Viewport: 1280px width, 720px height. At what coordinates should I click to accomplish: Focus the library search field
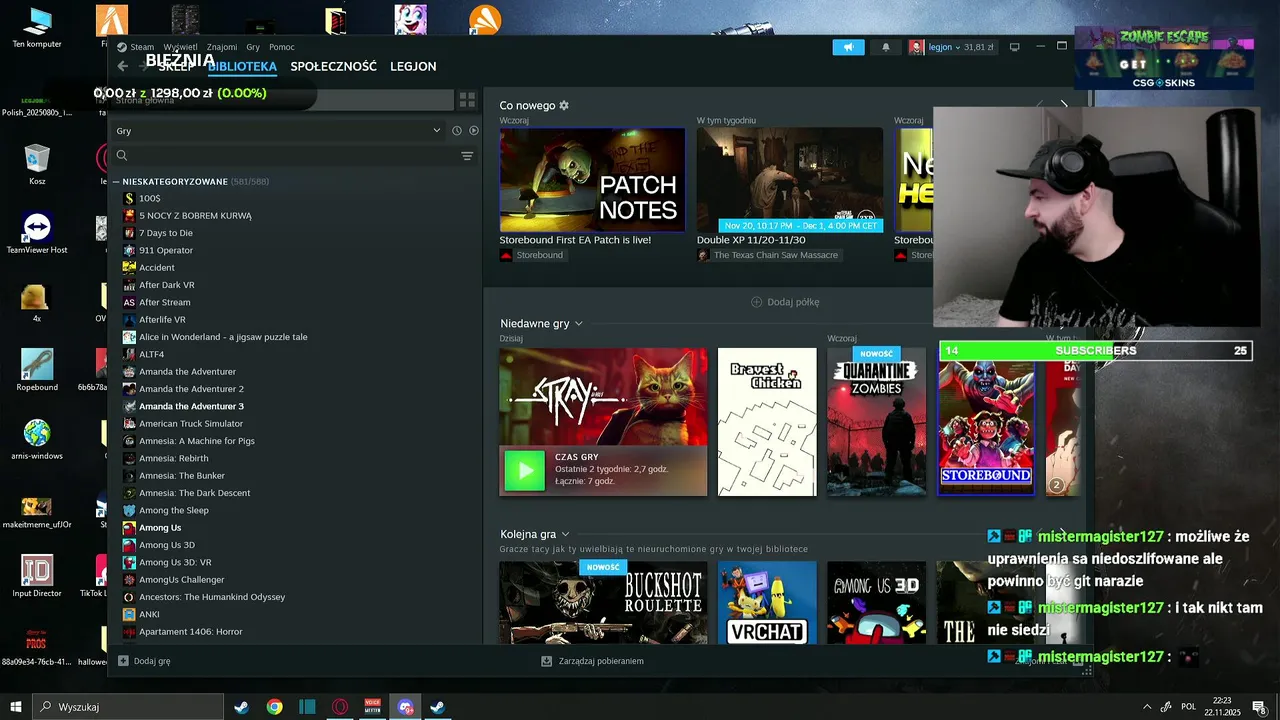(284, 156)
